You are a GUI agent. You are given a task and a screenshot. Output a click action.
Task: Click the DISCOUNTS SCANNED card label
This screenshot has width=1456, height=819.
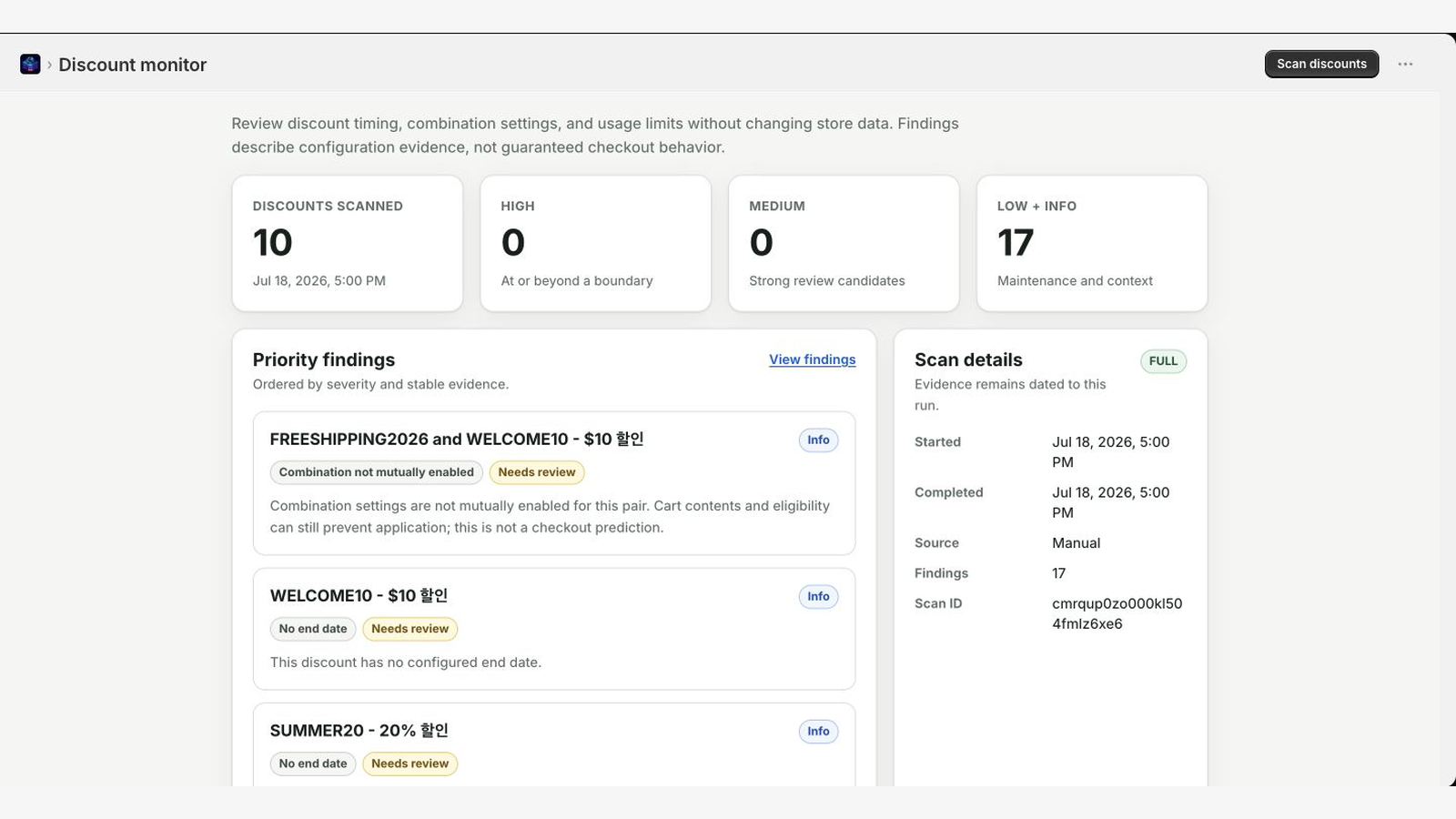coord(328,207)
